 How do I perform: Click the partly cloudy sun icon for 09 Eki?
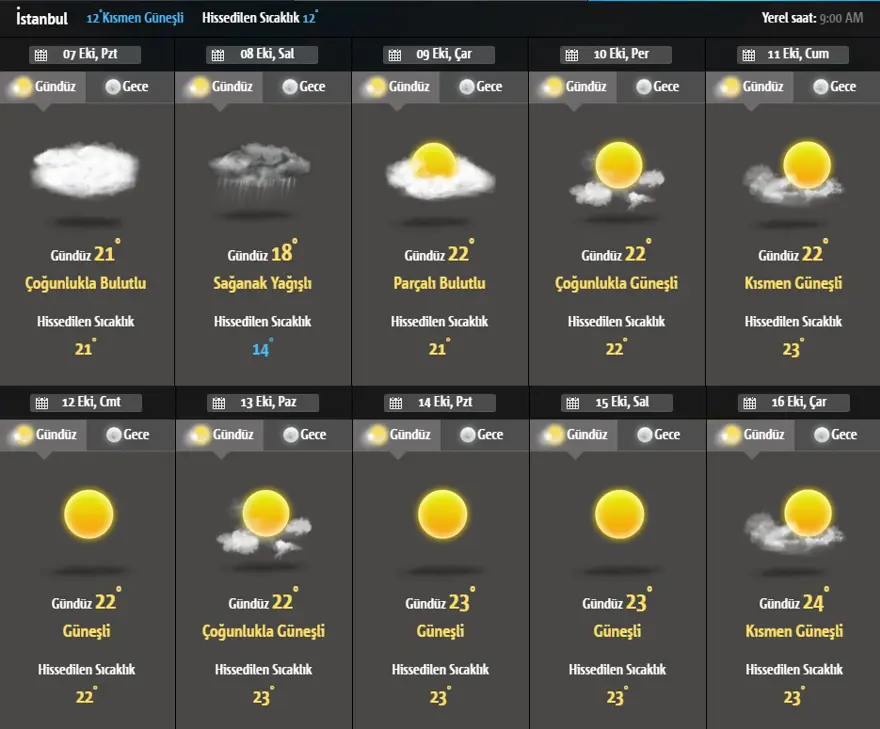click(x=439, y=170)
